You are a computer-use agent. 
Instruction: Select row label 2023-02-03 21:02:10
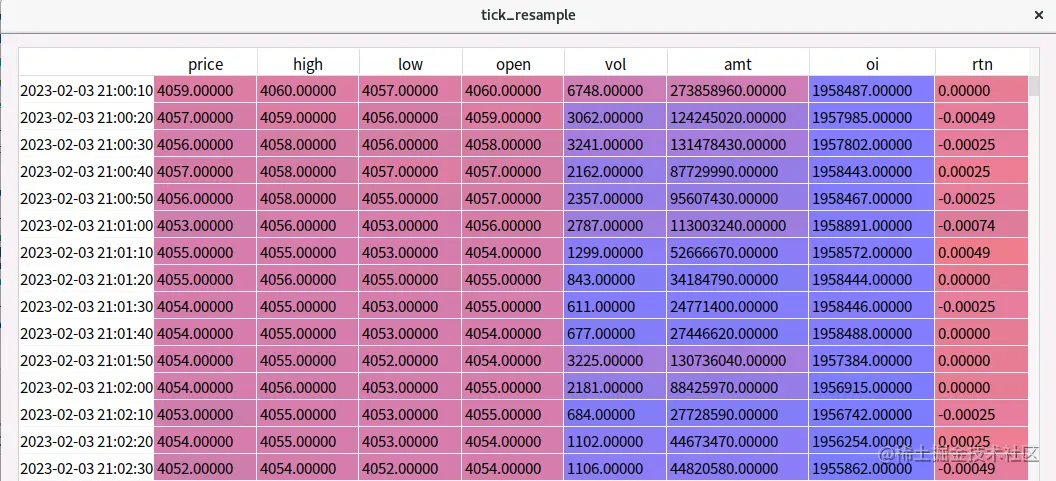pos(86,414)
